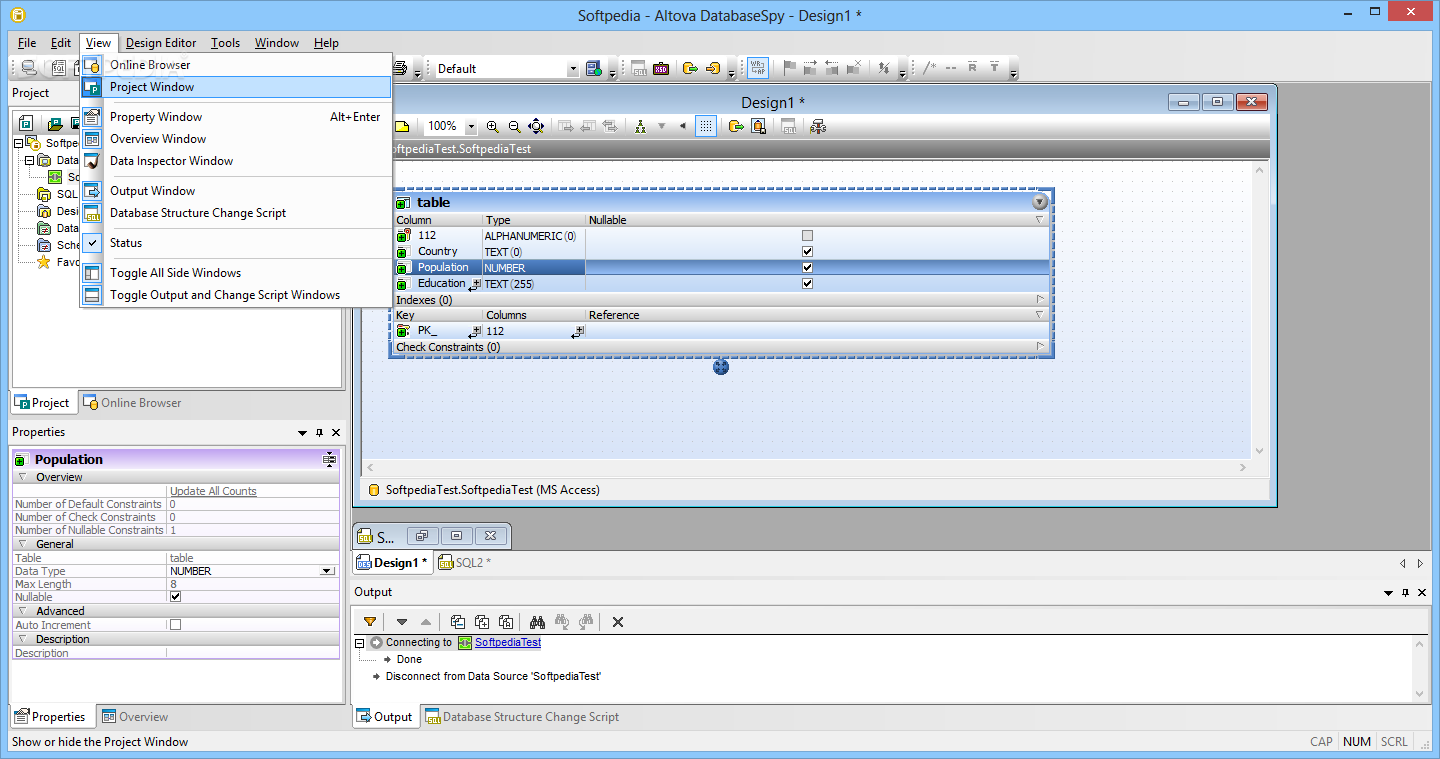The image size is (1440, 759).
Task: Select the Favorites star tree item
Action: point(59,262)
